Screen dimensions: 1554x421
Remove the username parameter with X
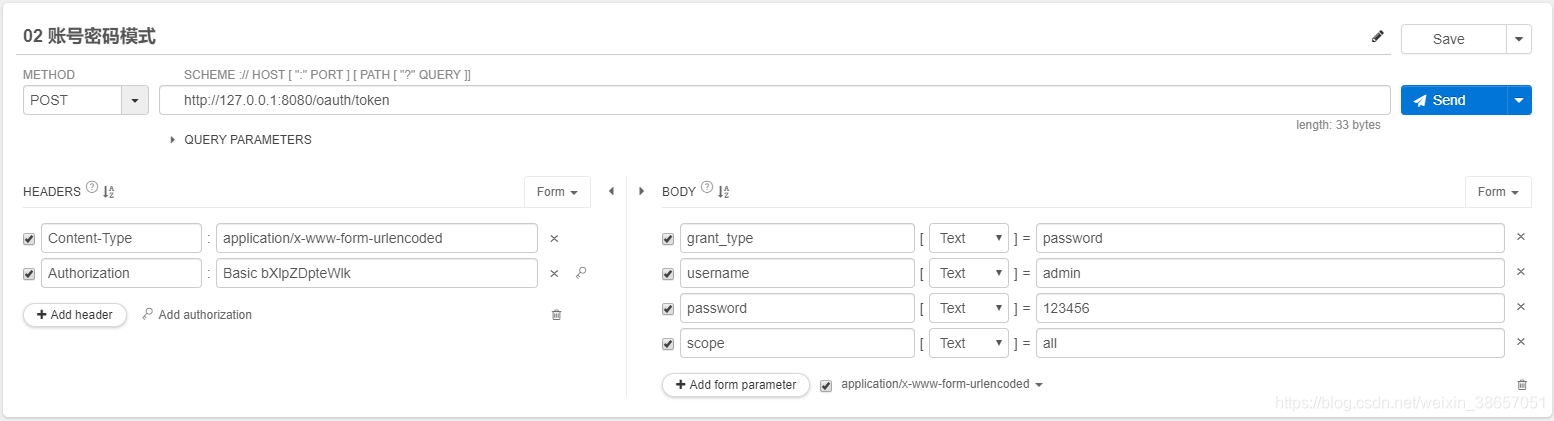[x=1521, y=272]
